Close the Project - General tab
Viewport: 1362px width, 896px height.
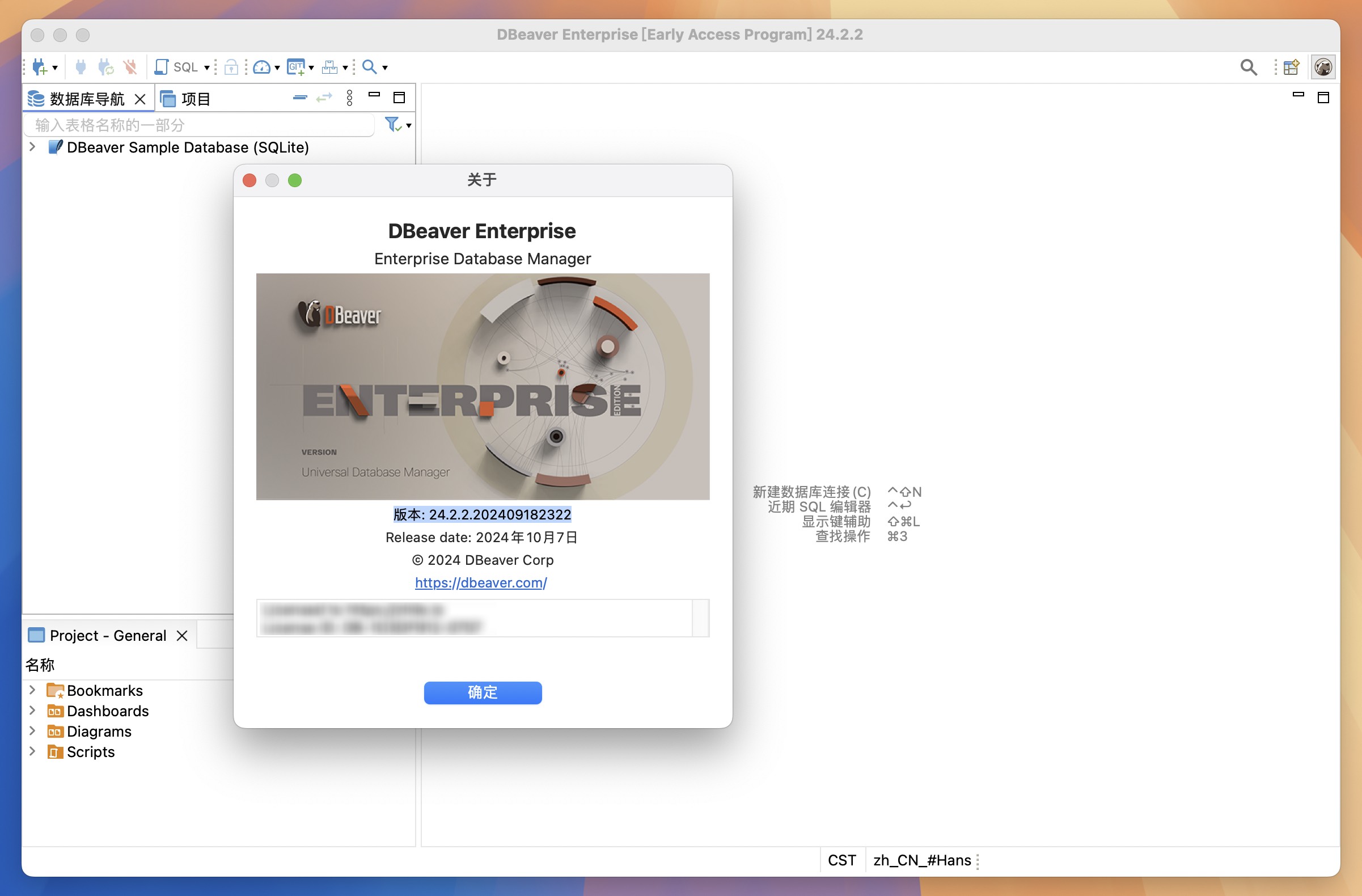(182, 636)
